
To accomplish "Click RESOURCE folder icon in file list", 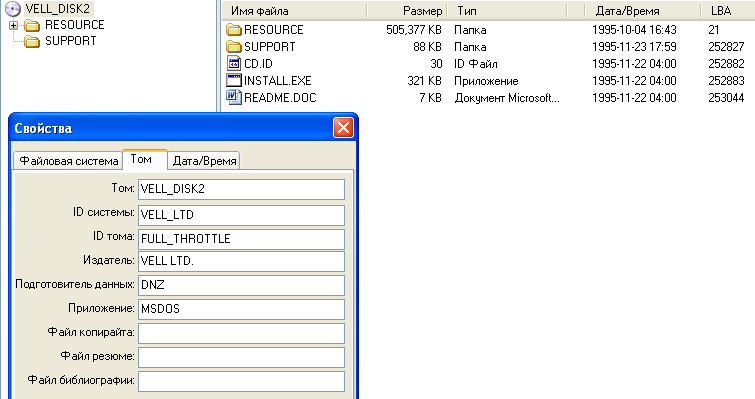I will click(234, 30).
